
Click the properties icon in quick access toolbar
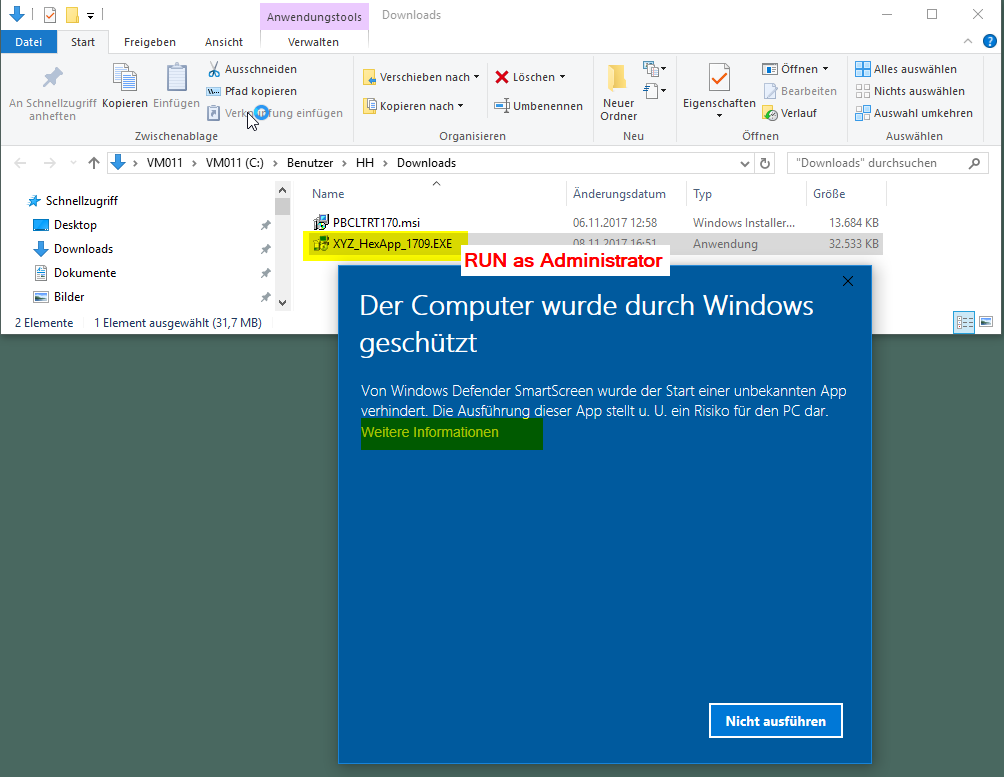[50, 14]
